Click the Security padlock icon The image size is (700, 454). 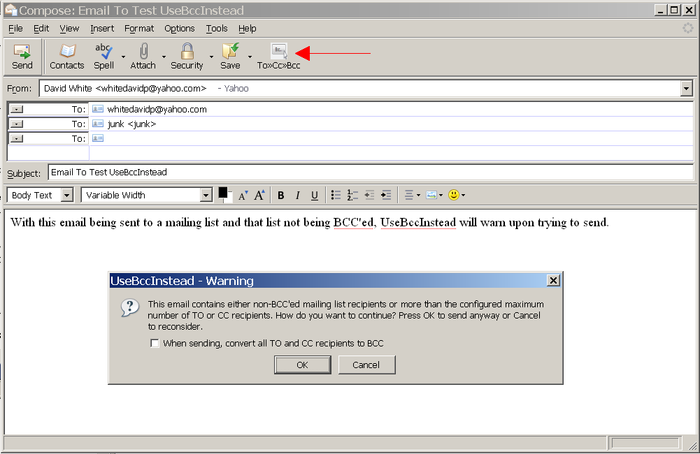coord(187,56)
